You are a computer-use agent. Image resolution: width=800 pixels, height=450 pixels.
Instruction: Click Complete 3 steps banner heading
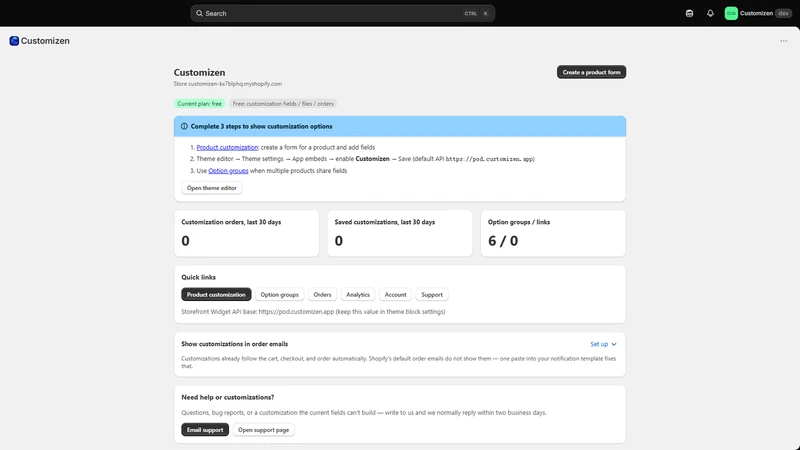point(261,126)
